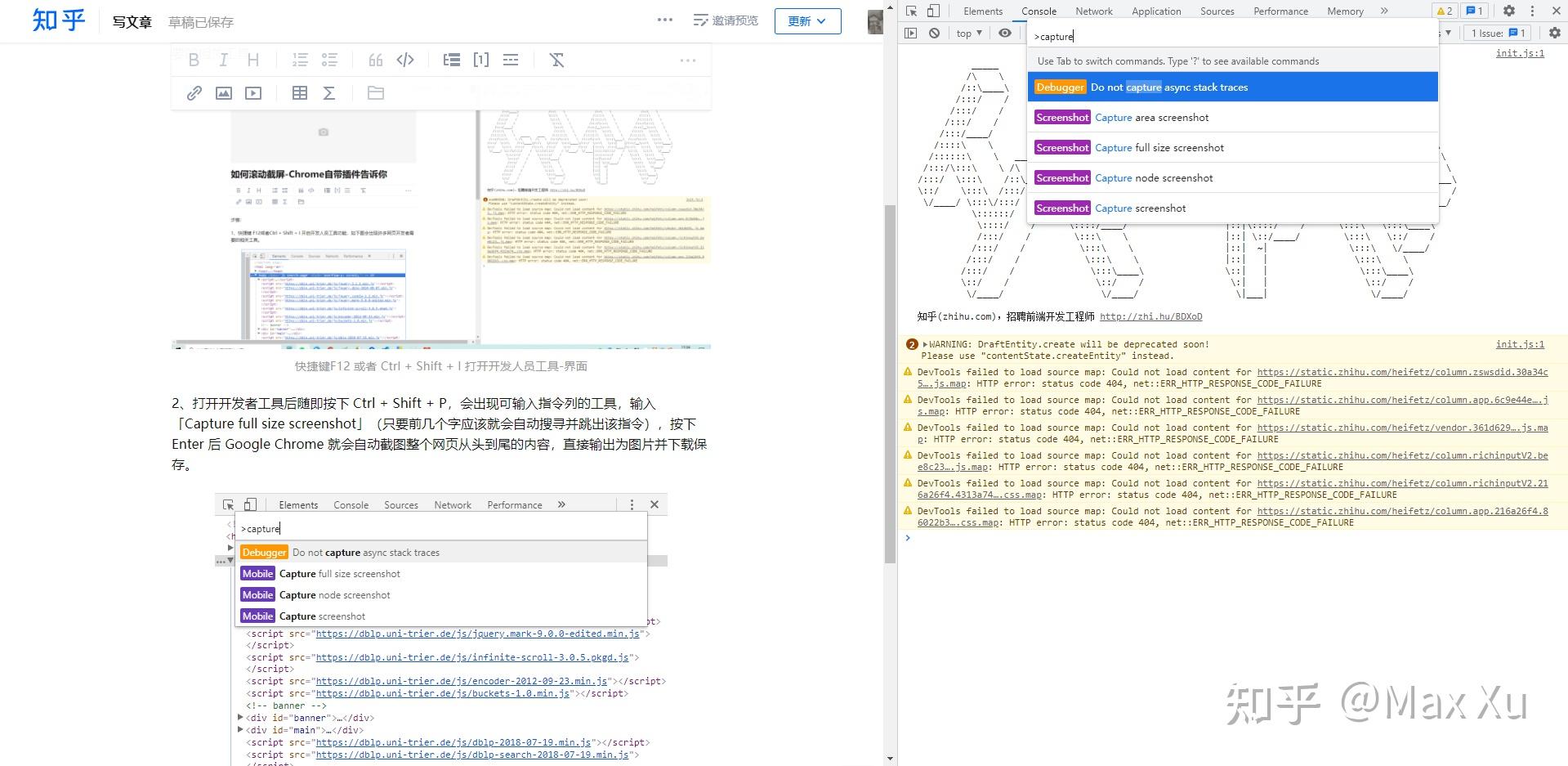Open console settings gear
This screenshot has height=766, width=1568.
click(x=1555, y=33)
